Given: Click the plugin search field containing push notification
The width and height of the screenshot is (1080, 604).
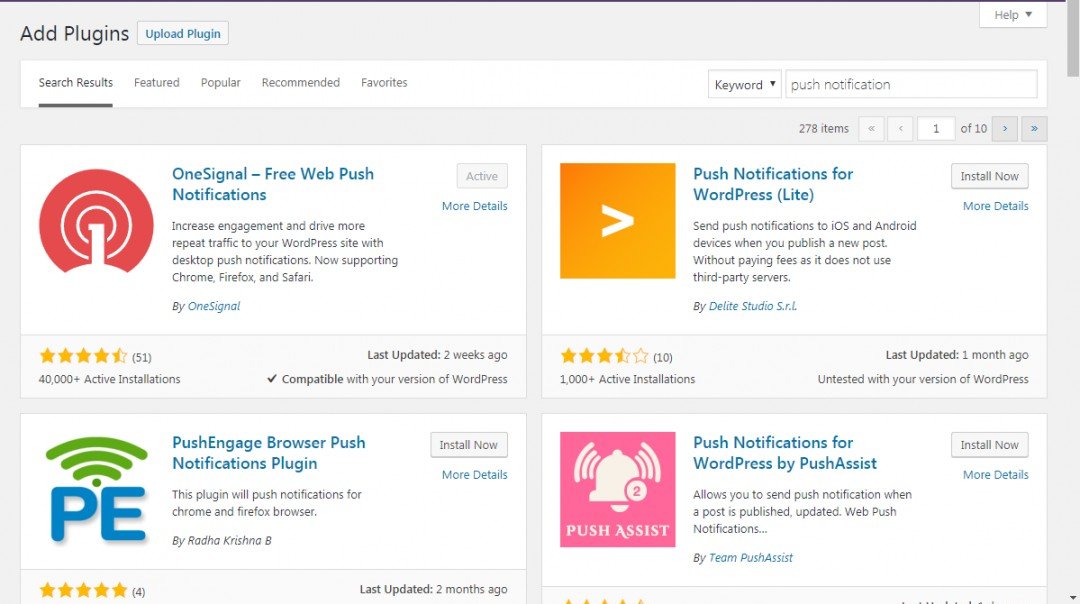Looking at the screenshot, I should pyautogui.click(x=911, y=84).
